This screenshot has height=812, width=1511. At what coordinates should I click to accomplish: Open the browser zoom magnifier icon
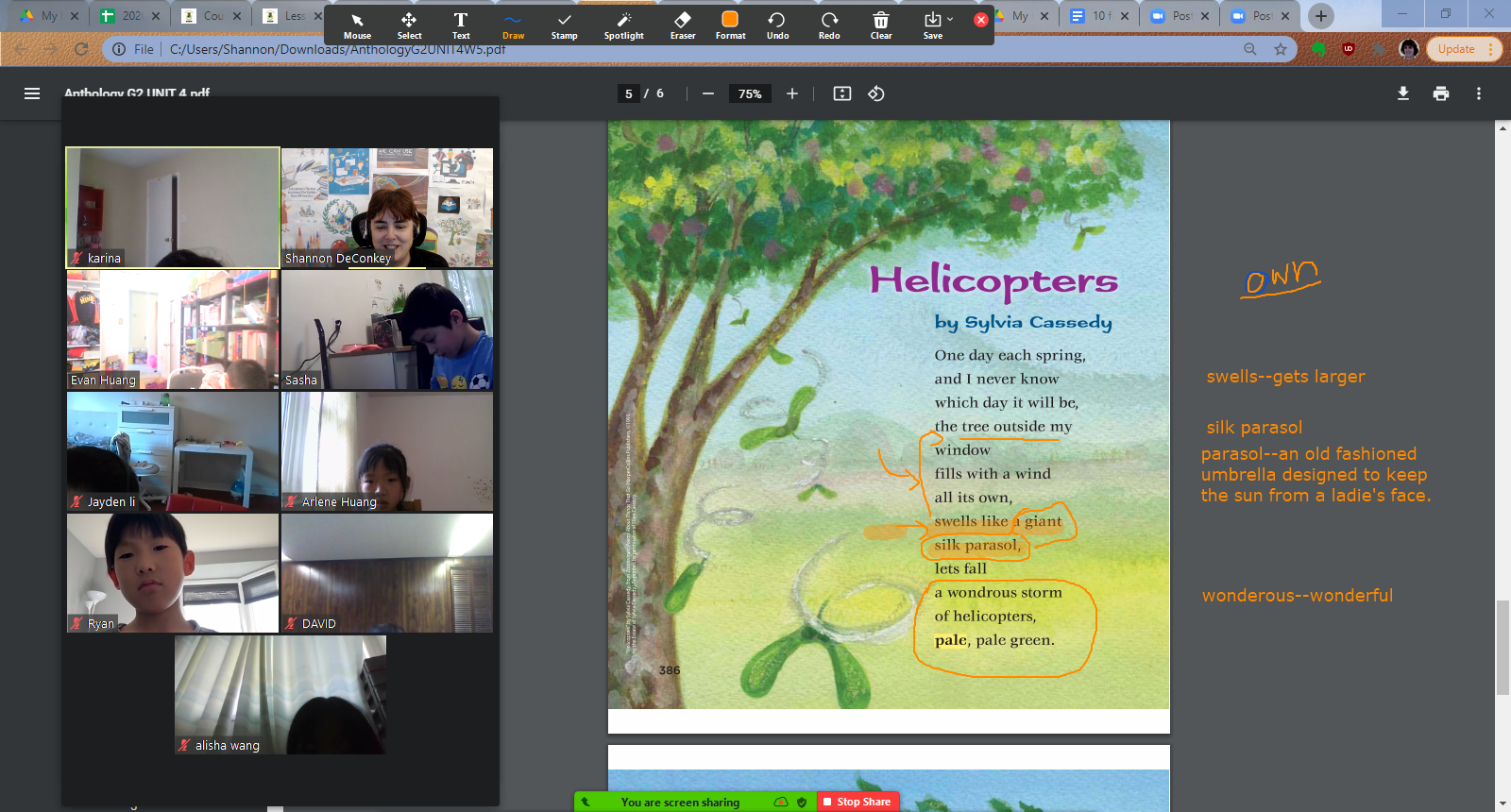click(x=1250, y=49)
